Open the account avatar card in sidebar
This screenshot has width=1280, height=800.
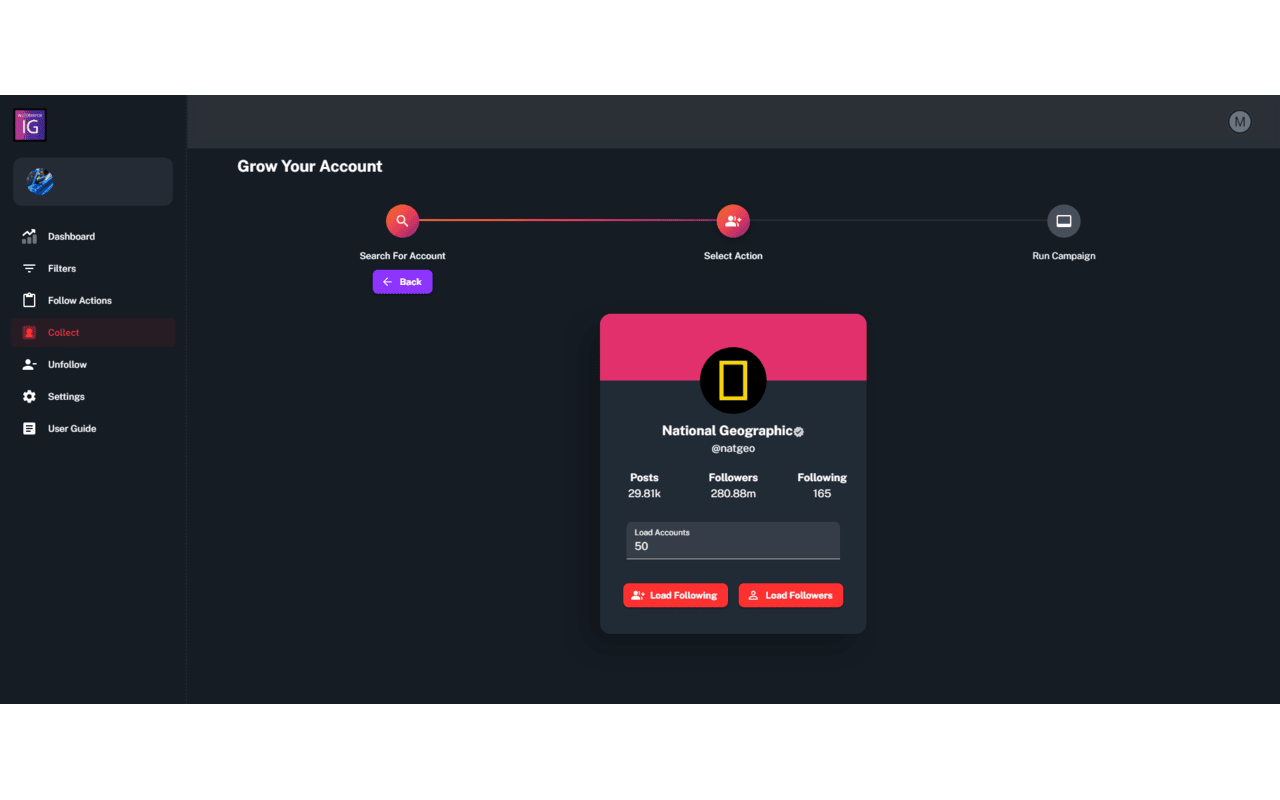(x=93, y=182)
